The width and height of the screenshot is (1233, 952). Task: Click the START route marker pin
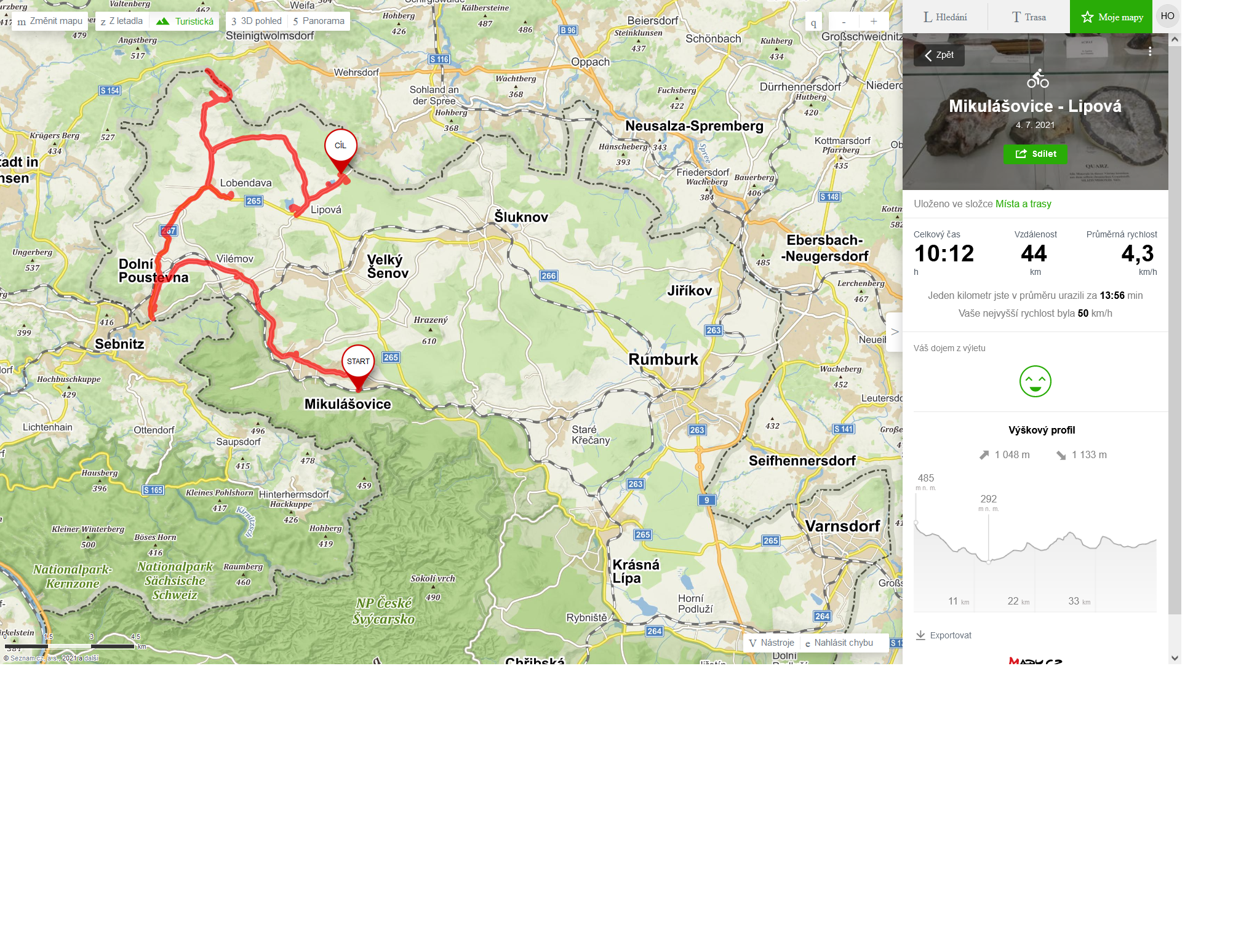point(358,367)
